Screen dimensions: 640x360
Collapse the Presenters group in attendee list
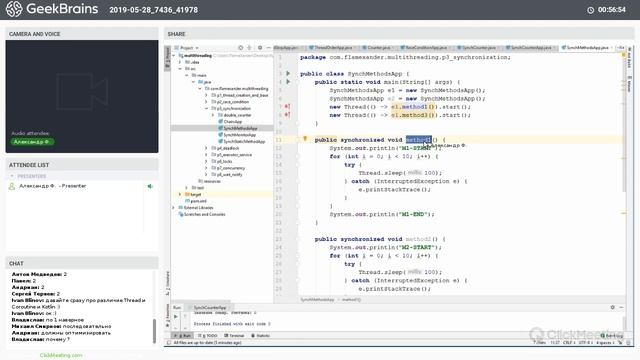coord(12,176)
